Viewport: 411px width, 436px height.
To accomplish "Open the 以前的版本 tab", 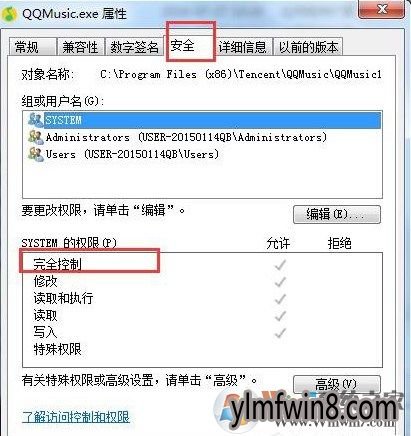I will coord(308,47).
